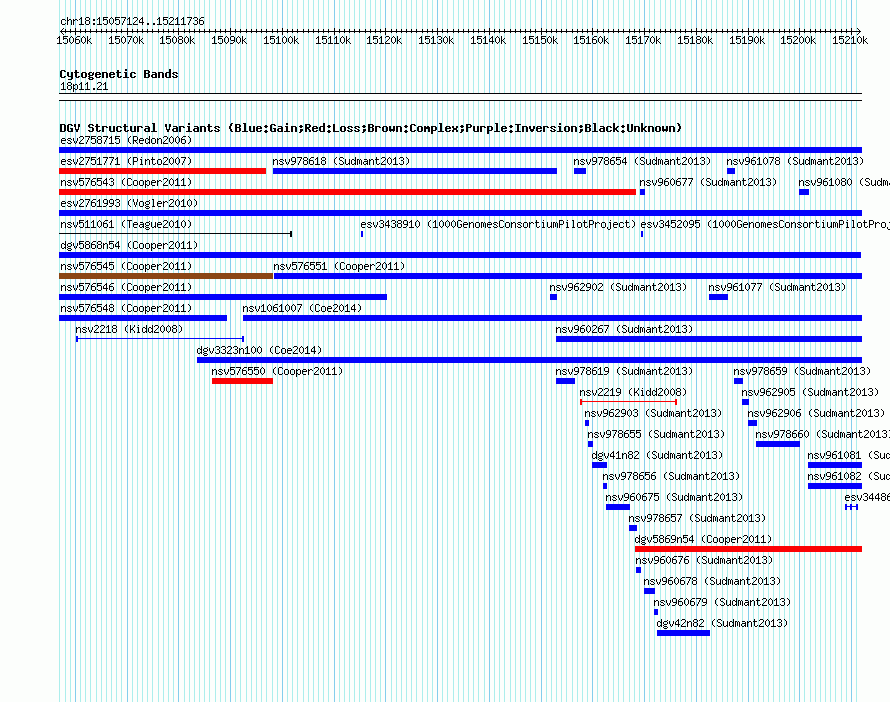Click the nsv576546 (Cooper2011) label
Viewport: 890px width, 702px height.
coord(126,287)
